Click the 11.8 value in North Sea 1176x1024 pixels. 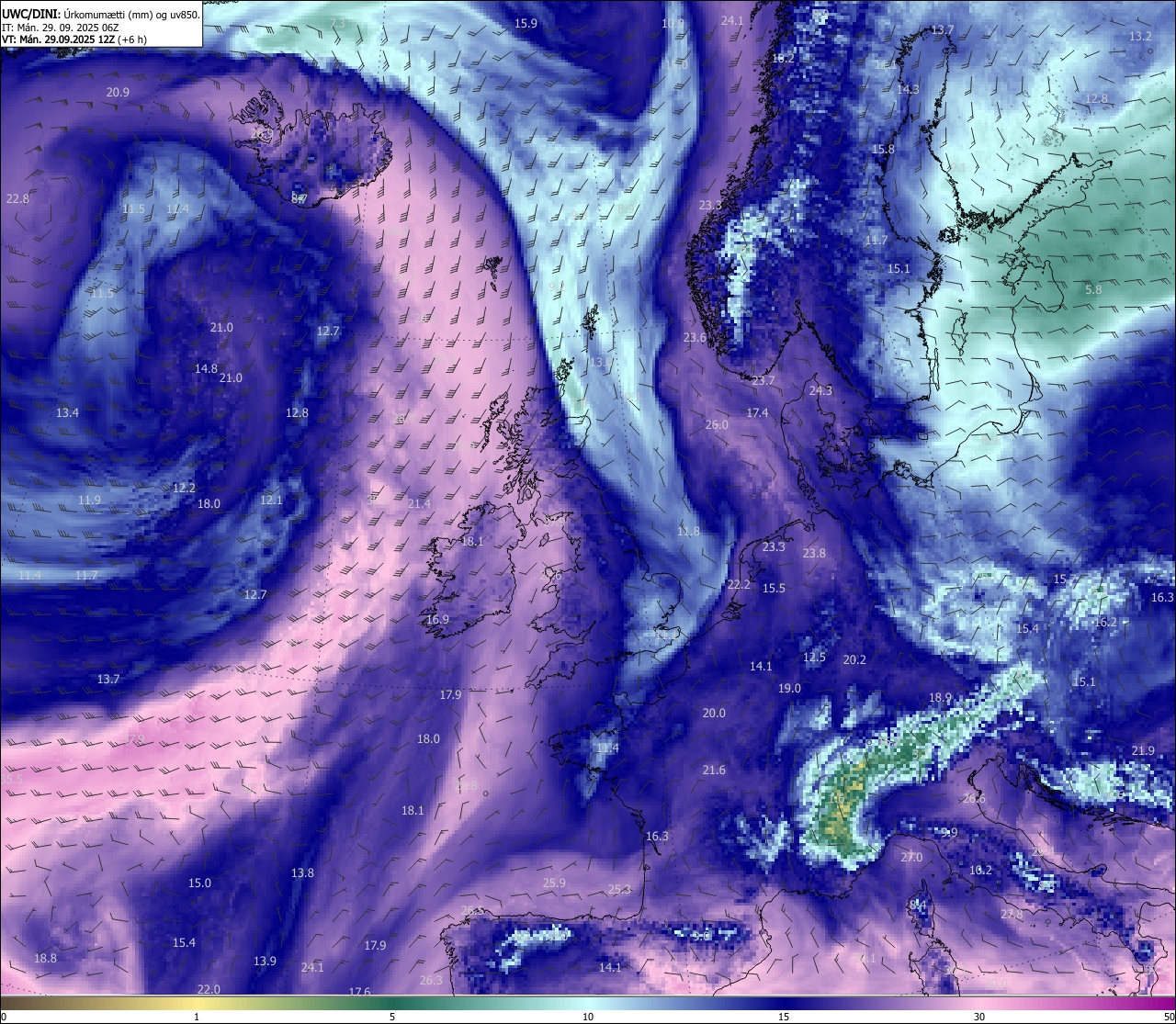tap(688, 532)
